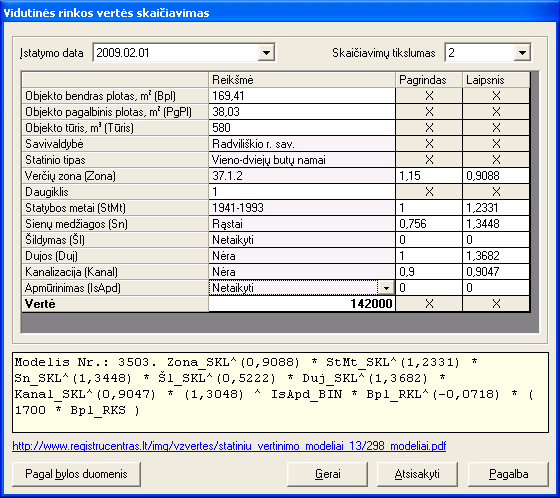This screenshot has width=560, height=498.
Task: Expand the Apmūrinimas (IsApd) Netaikyti dropdown
Action: [x=386, y=288]
